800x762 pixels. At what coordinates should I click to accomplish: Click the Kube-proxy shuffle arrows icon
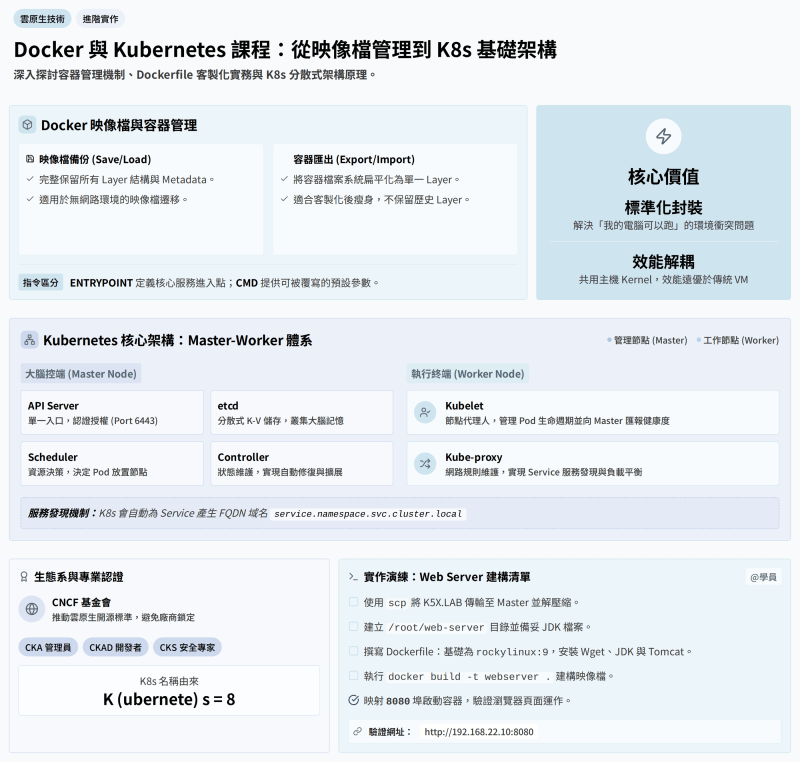(425, 464)
